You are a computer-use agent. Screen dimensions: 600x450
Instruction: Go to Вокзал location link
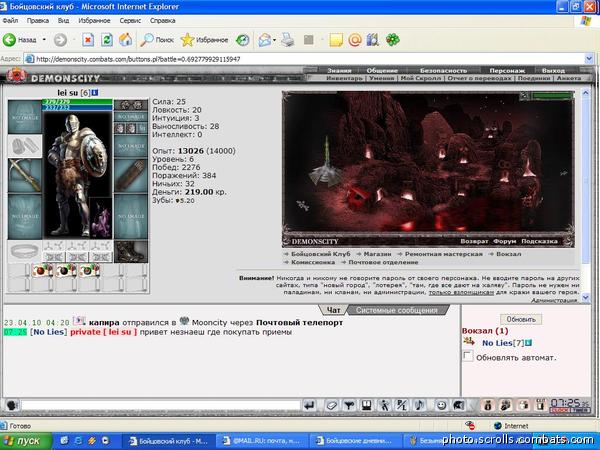point(509,254)
